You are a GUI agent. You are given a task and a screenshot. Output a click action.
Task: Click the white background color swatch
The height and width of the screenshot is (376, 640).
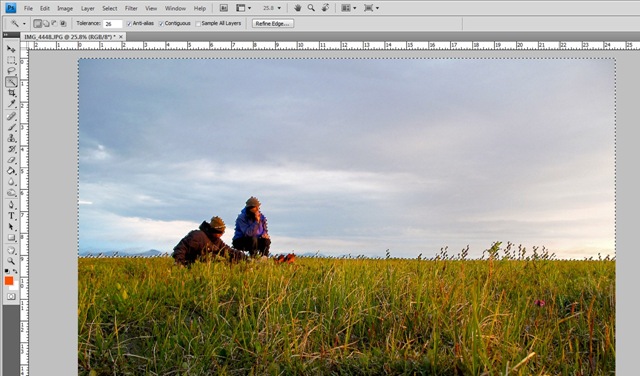(15, 287)
